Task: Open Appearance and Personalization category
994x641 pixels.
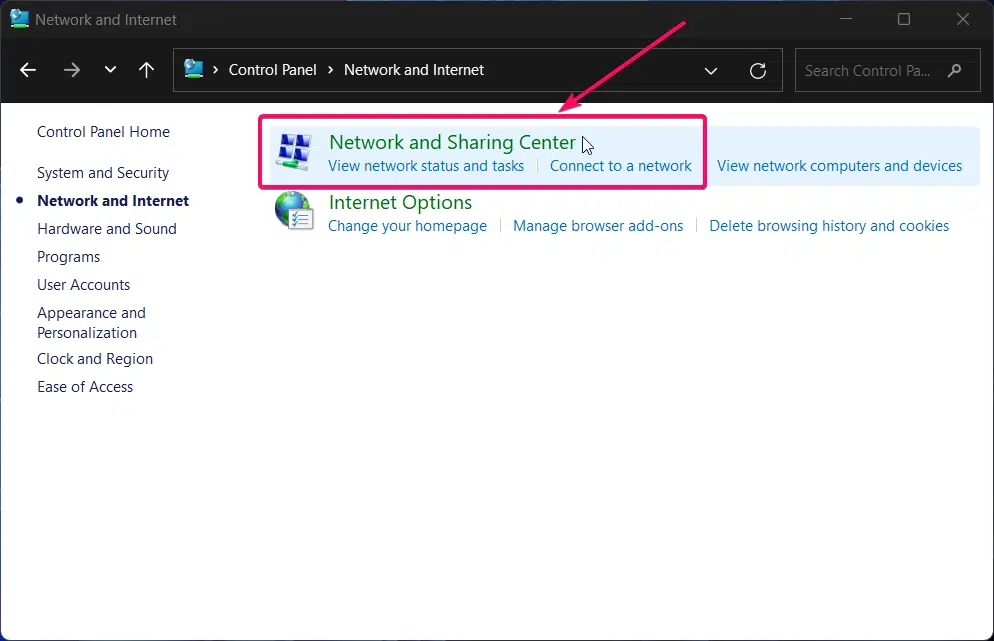Action: pyautogui.click(x=91, y=323)
